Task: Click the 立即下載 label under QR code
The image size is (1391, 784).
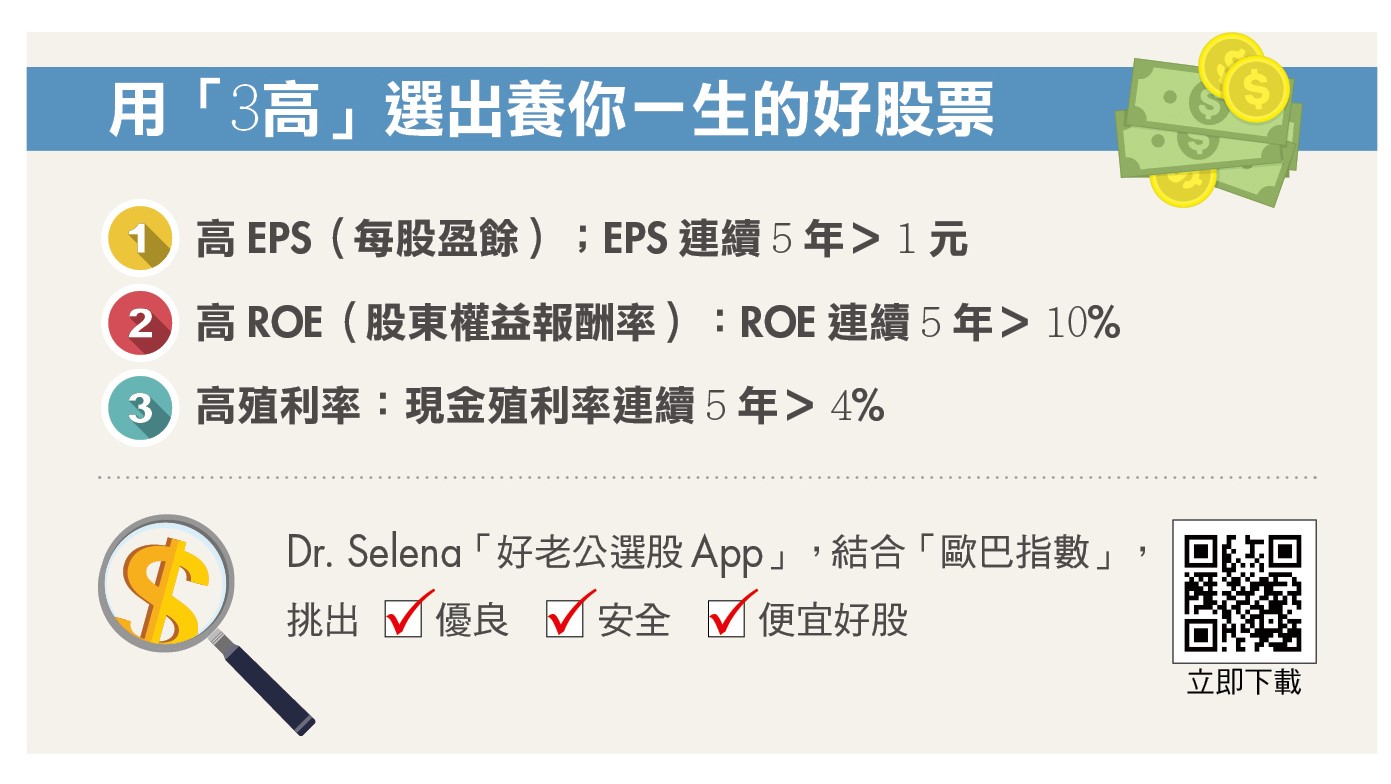Action: coord(1244,683)
